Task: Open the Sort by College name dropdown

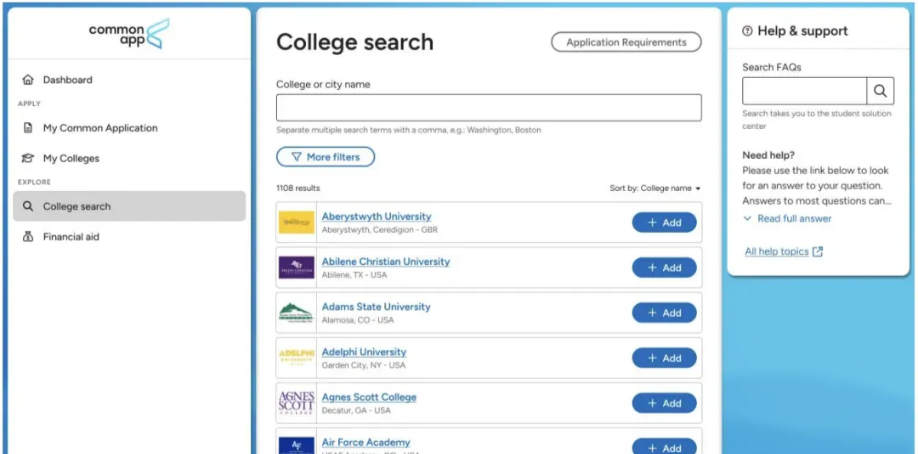Action: point(655,189)
